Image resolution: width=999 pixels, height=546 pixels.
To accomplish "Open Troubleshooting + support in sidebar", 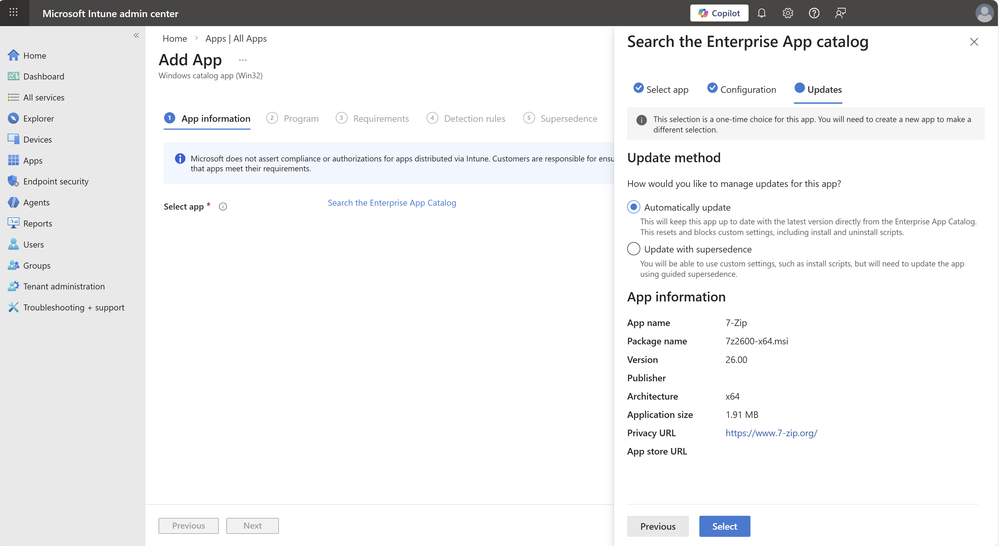I will tap(73, 307).
